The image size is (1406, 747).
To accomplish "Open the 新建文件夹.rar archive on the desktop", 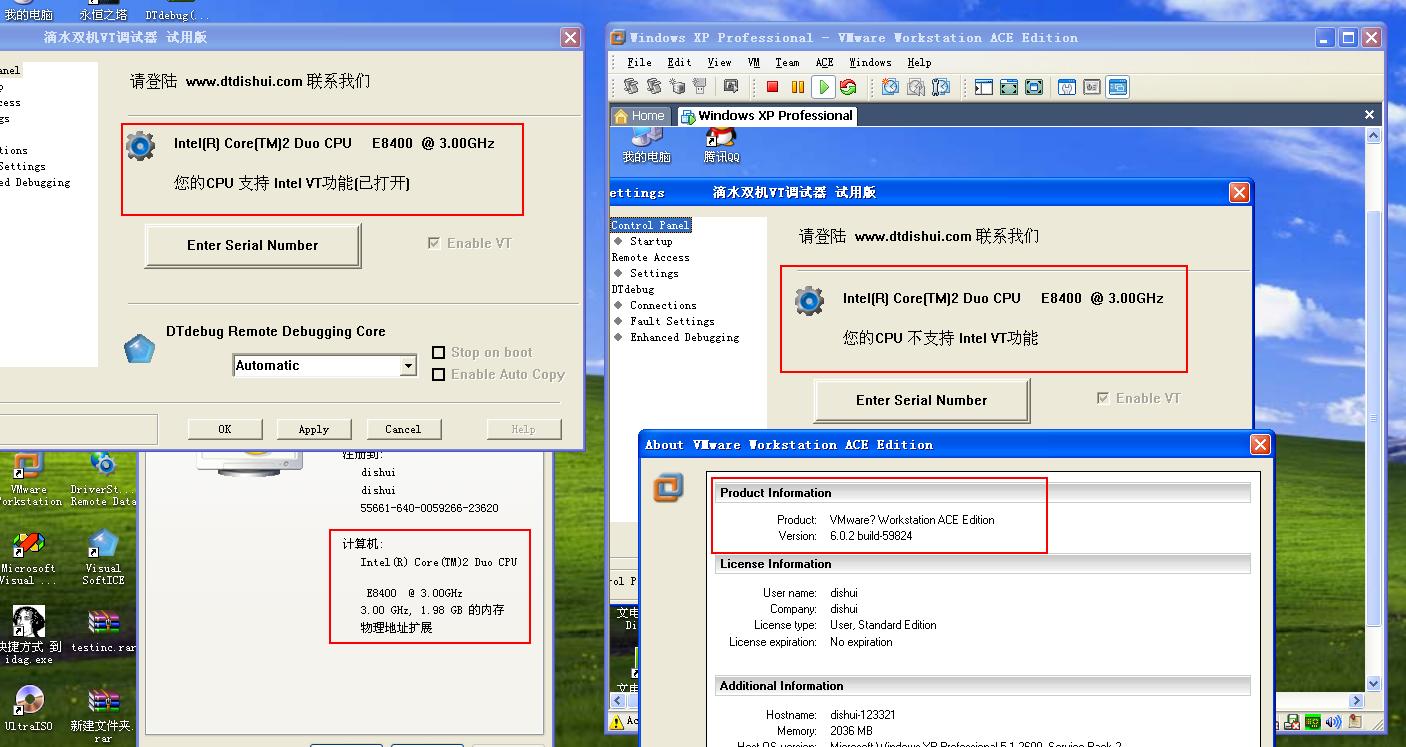I will click(103, 715).
